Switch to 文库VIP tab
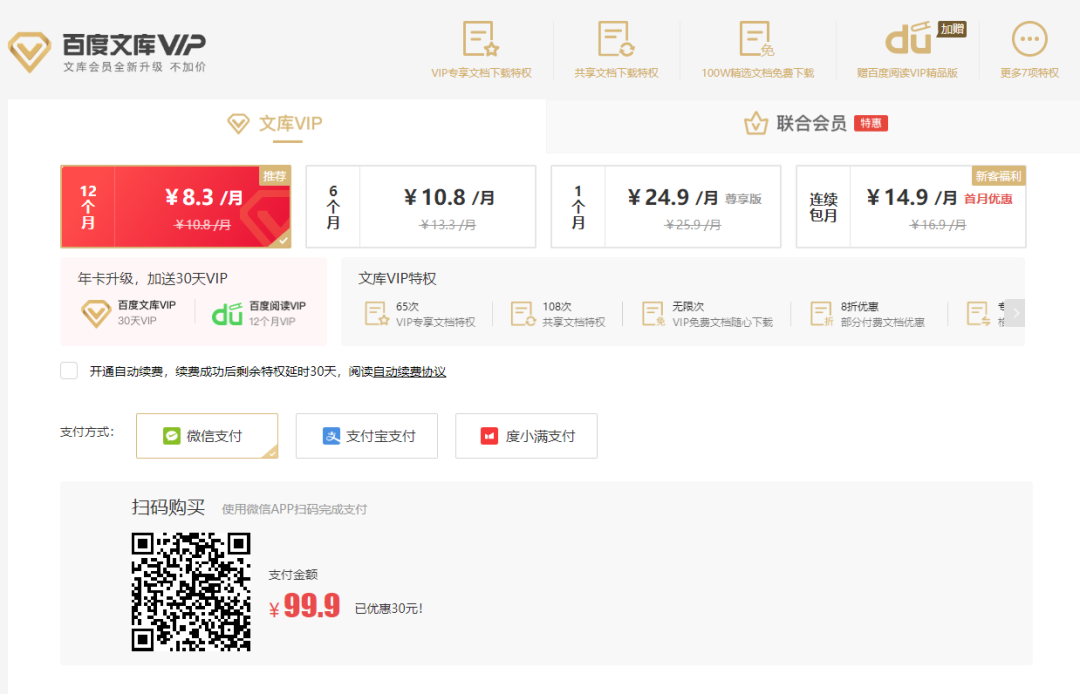This screenshot has height=694, width=1080. click(276, 124)
